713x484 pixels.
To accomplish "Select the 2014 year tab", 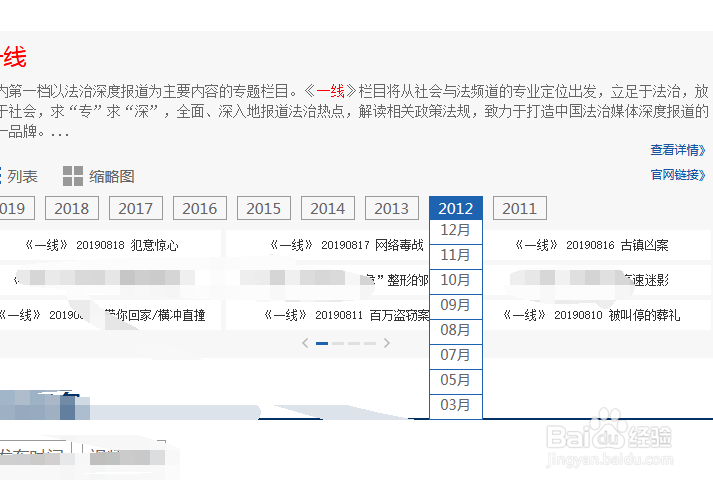I will tap(328, 208).
